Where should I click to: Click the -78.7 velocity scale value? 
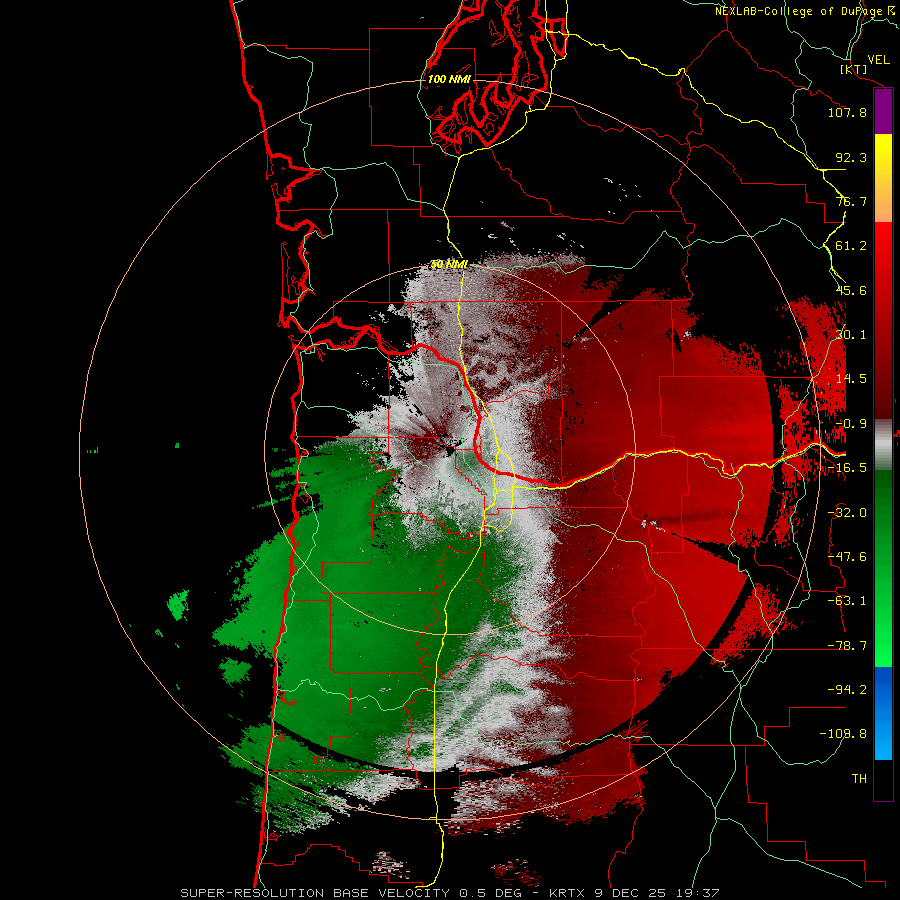tap(847, 646)
